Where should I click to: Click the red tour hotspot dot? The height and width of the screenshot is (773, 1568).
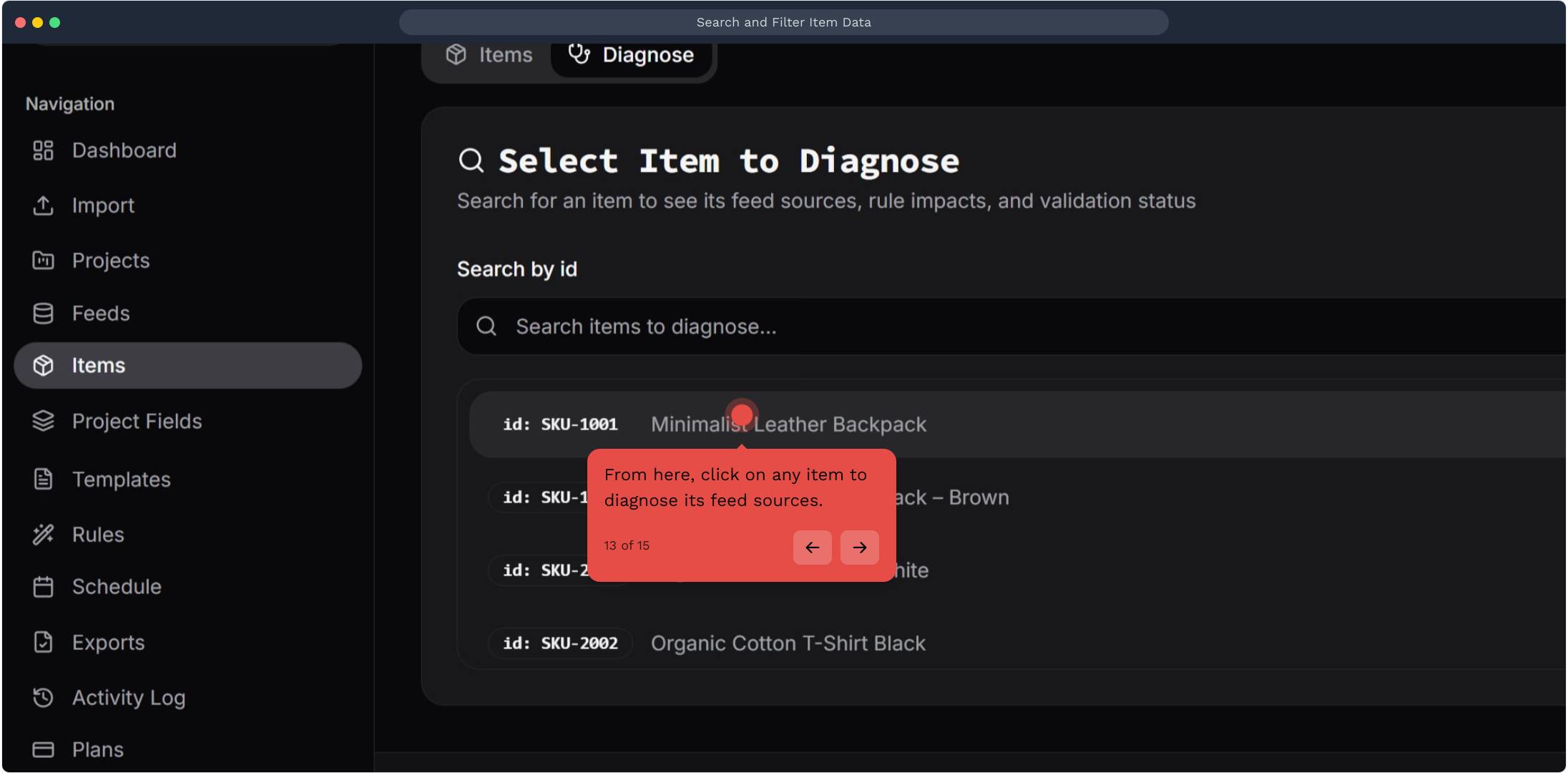[742, 414]
